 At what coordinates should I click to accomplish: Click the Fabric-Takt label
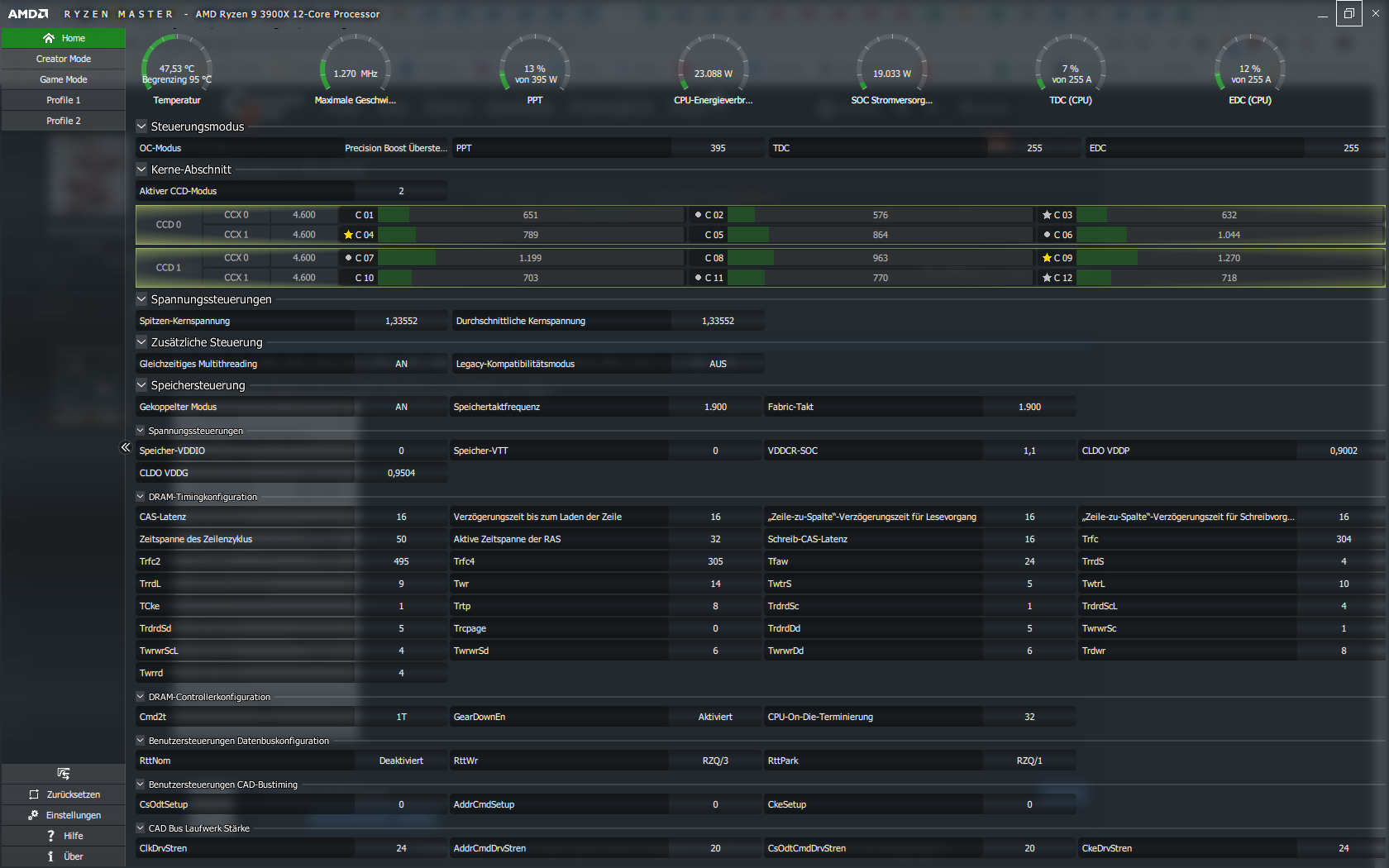coord(790,407)
